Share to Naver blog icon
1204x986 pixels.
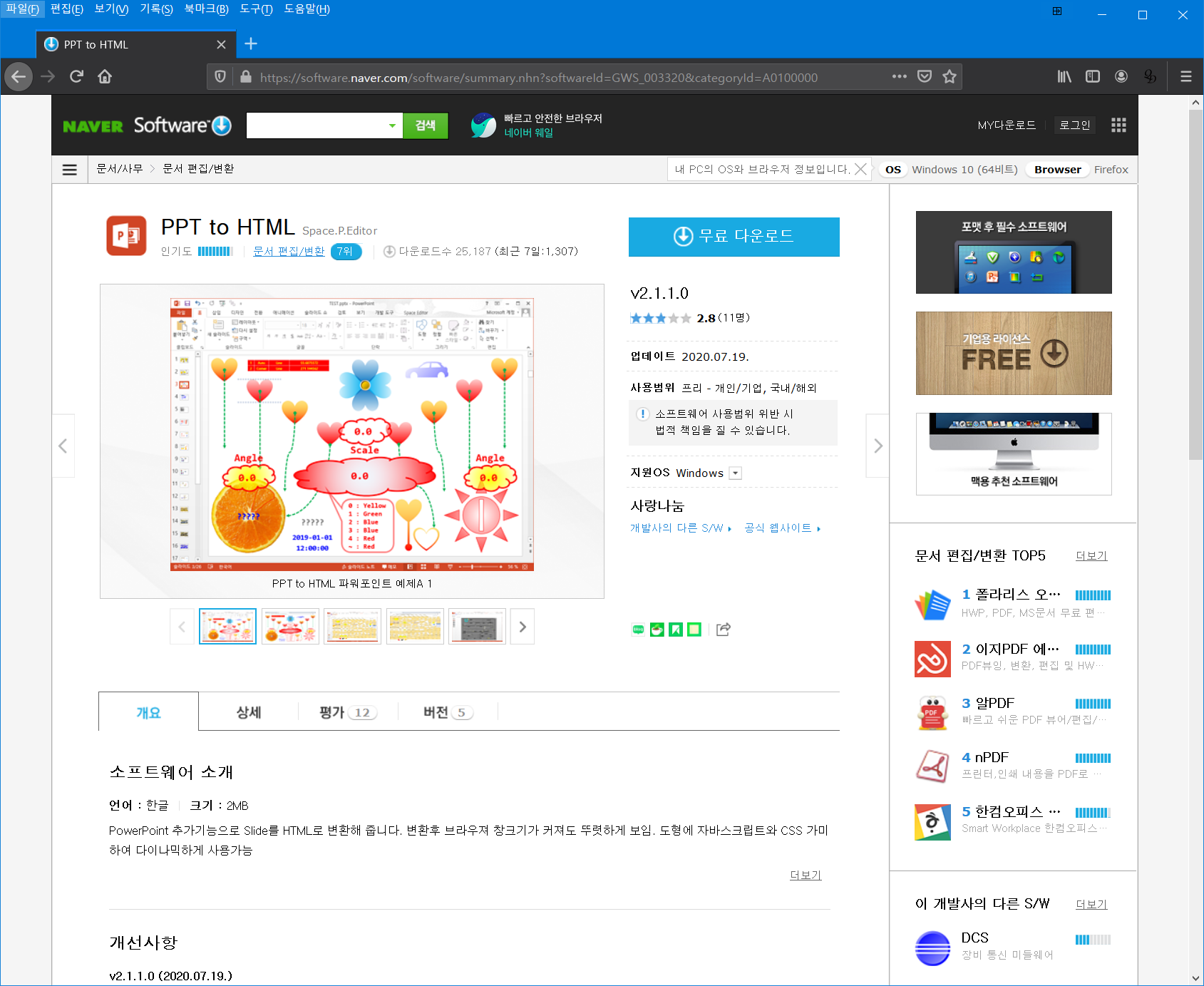[638, 630]
